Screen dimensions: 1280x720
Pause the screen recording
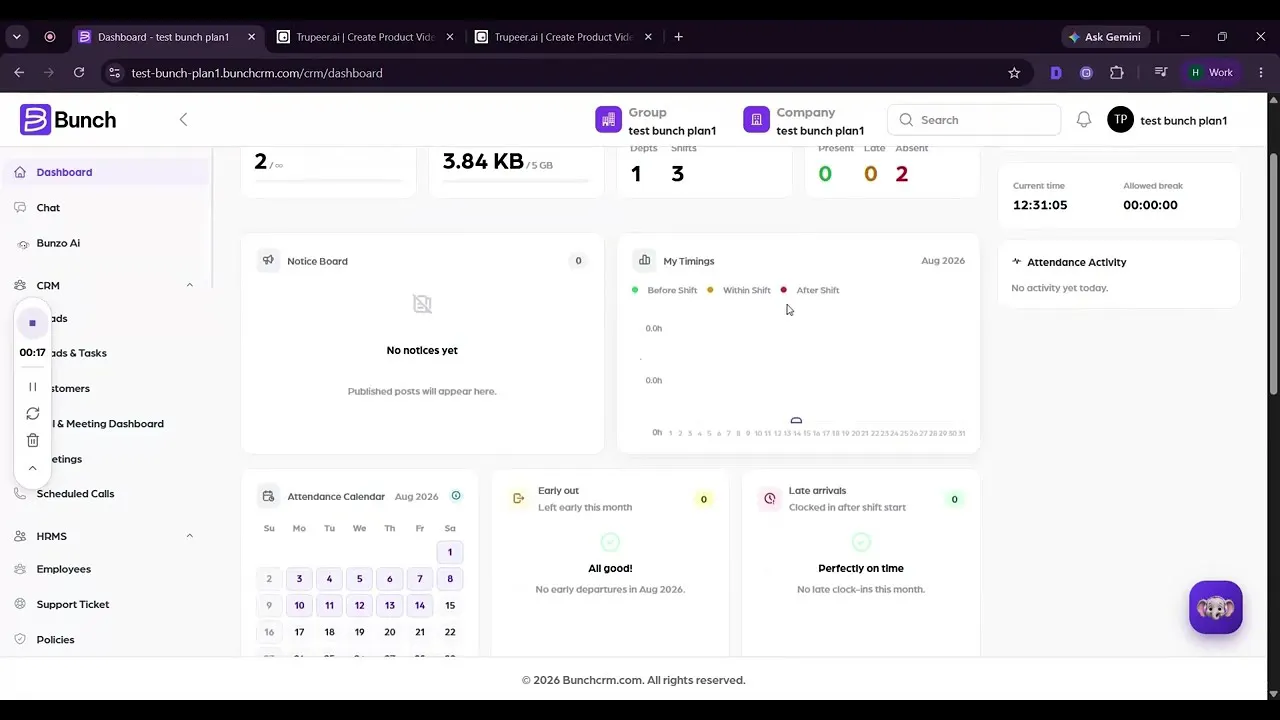(x=32, y=387)
